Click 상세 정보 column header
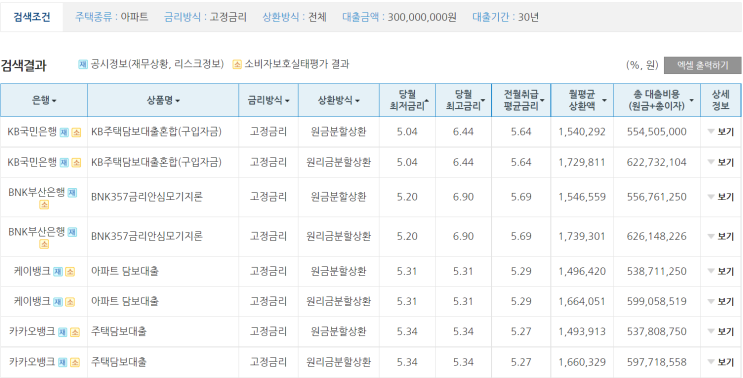Screen dimensions: 743x378 point(721,100)
